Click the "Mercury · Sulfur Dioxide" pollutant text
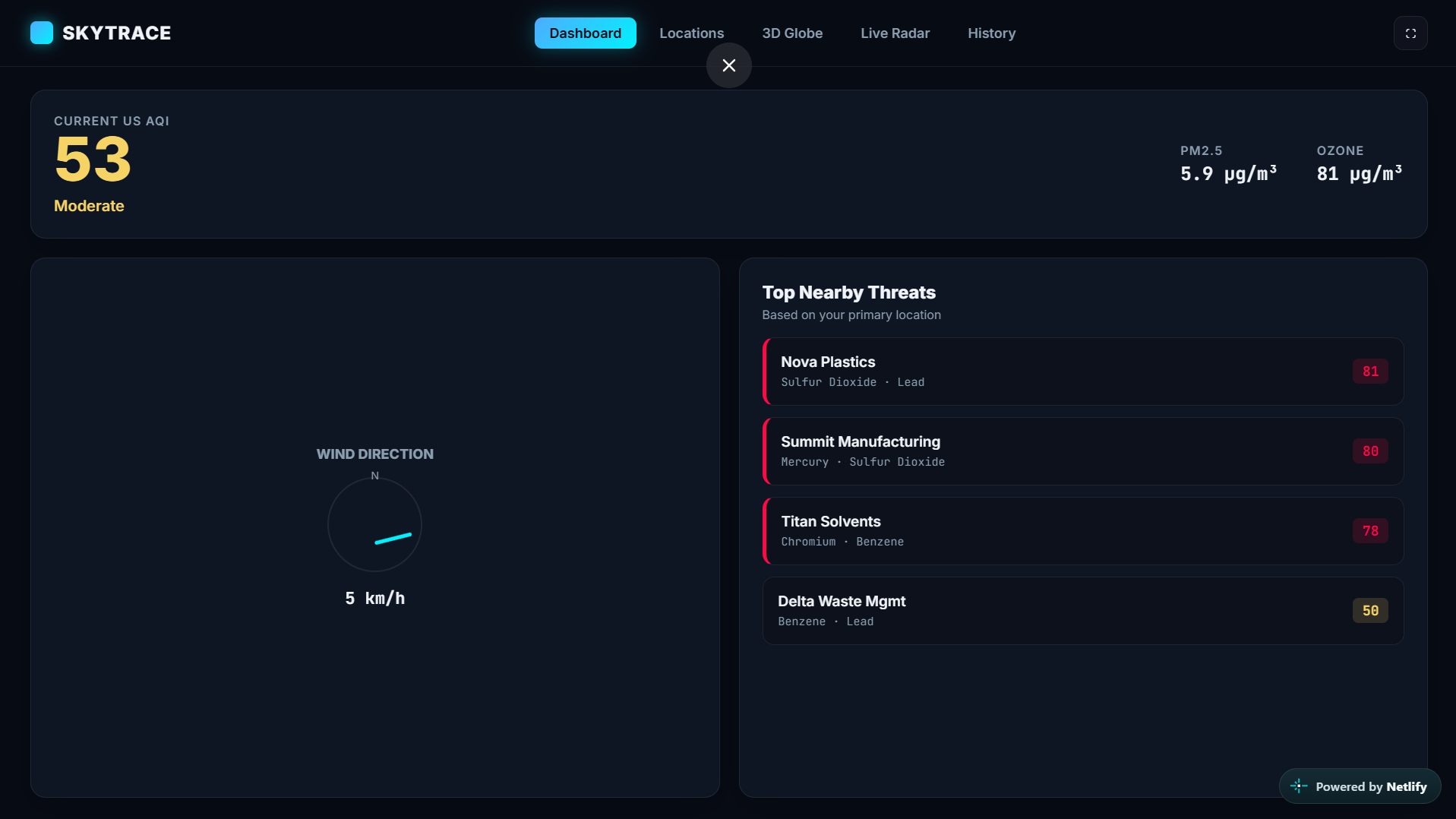 [x=863, y=462]
